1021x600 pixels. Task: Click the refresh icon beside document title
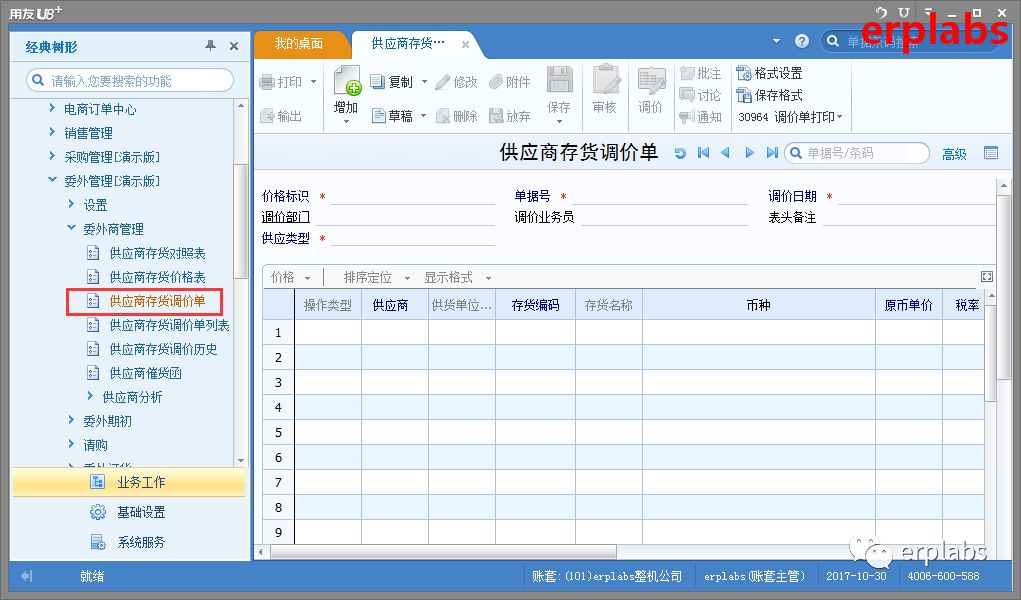tap(680, 153)
